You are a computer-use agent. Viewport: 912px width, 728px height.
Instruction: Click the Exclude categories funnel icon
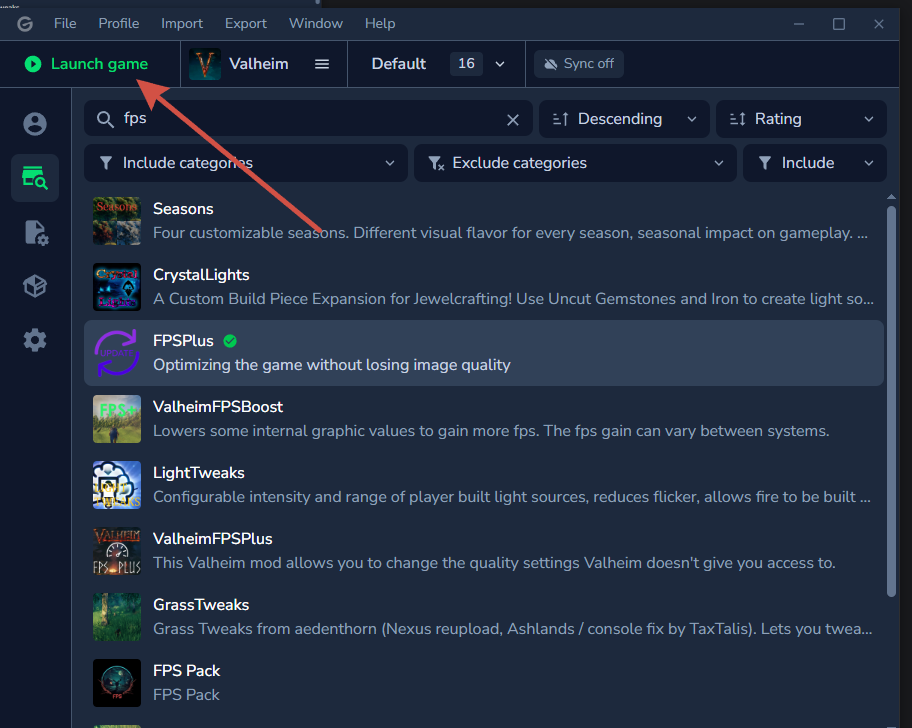[x=436, y=163]
